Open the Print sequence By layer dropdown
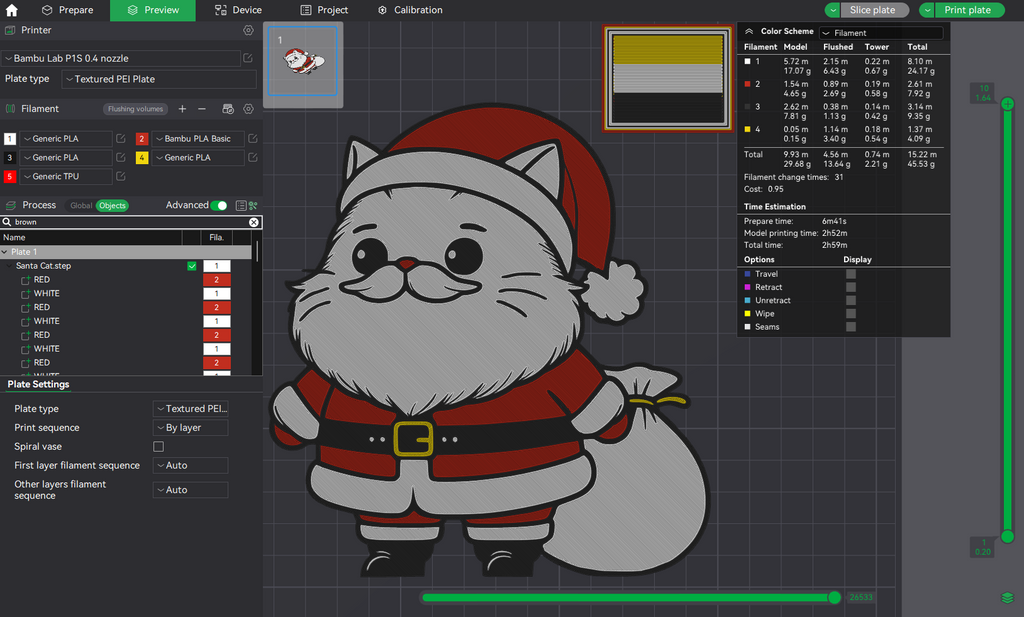Image resolution: width=1024 pixels, height=617 pixels. (x=191, y=428)
